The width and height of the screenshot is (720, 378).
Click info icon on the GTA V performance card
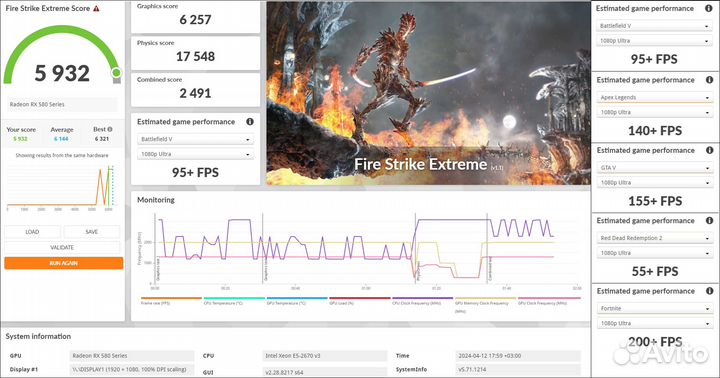pos(709,150)
